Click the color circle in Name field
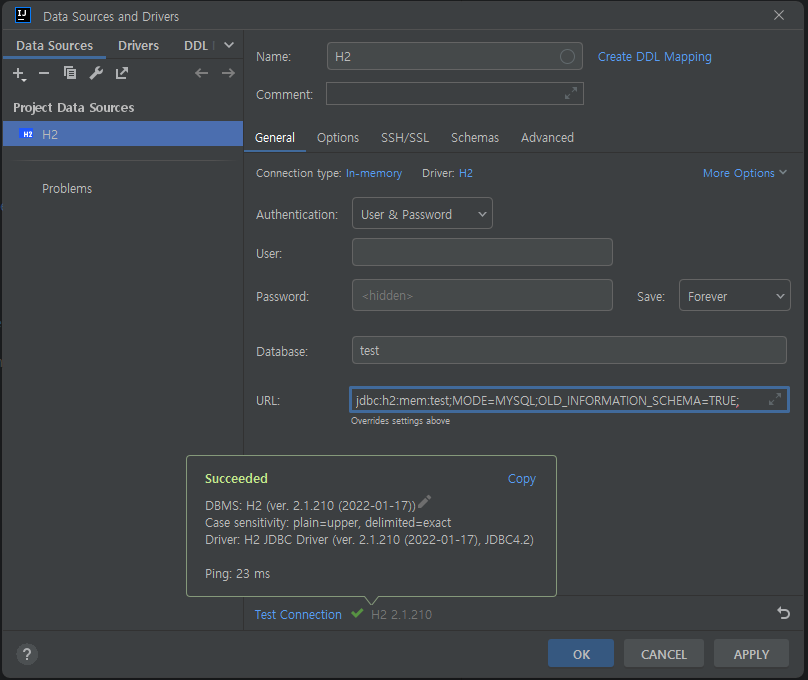 coord(567,56)
